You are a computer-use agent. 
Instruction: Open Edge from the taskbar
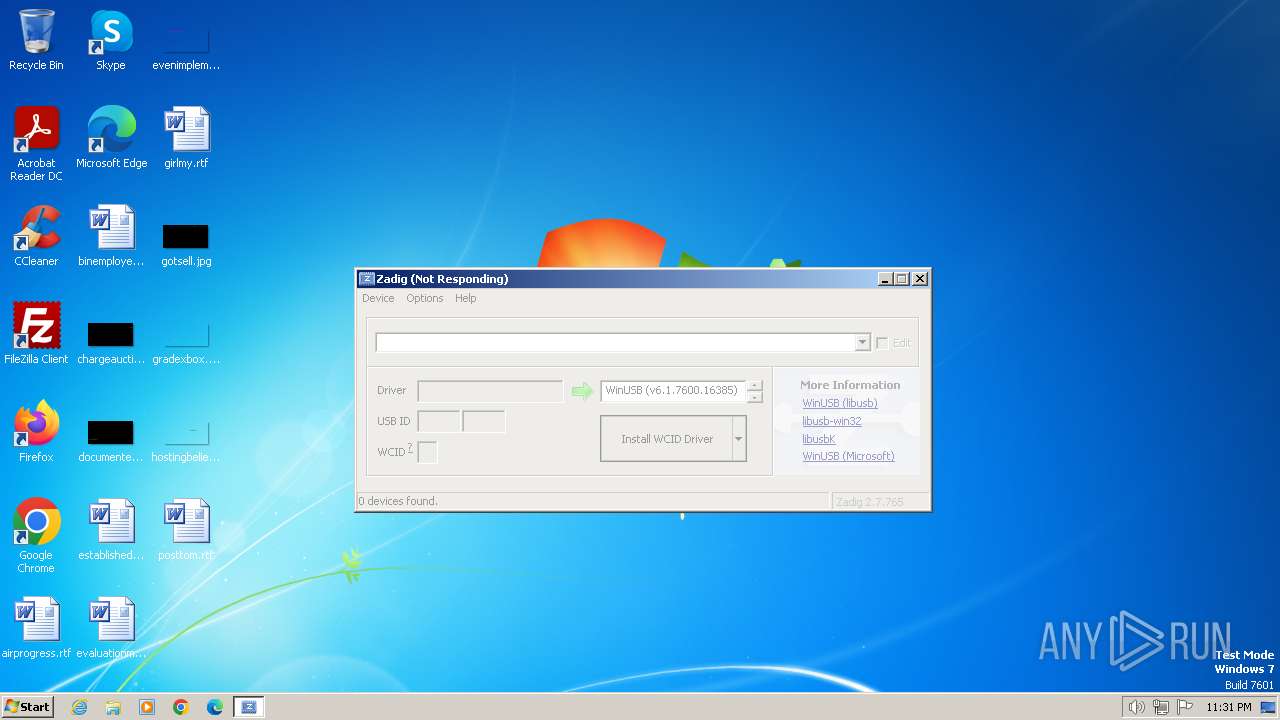coord(215,707)
